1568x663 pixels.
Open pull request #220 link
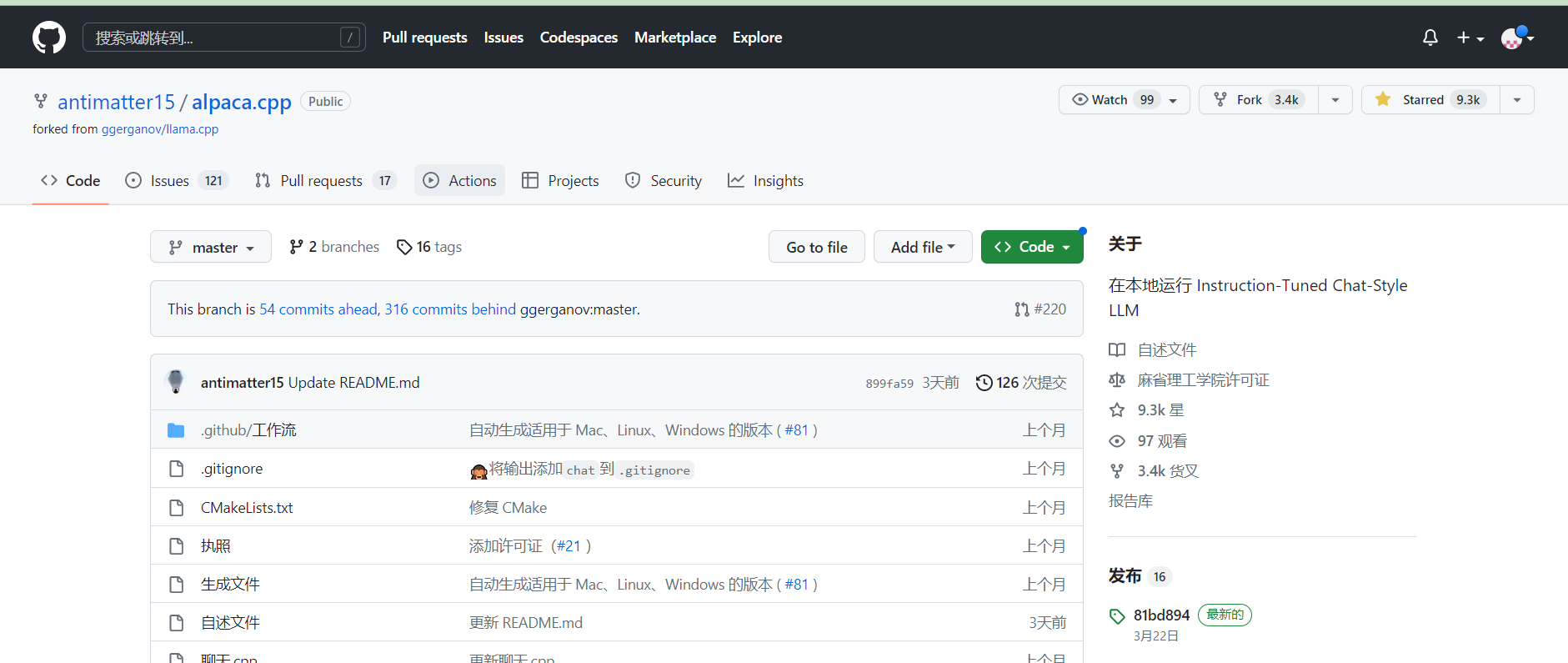coord(1040,309)
